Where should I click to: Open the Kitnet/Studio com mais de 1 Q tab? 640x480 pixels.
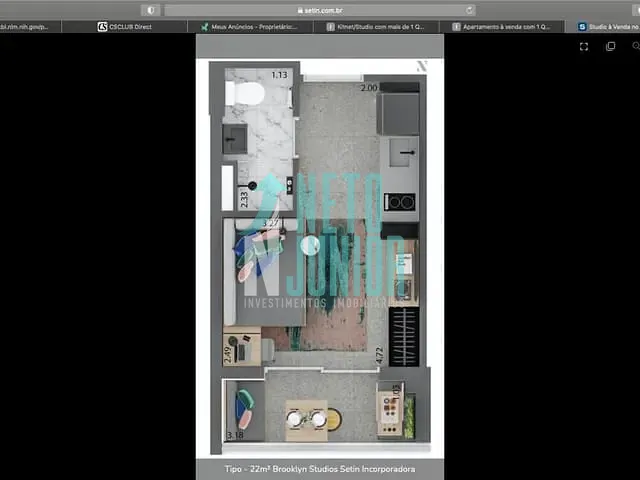click(376, 27)
